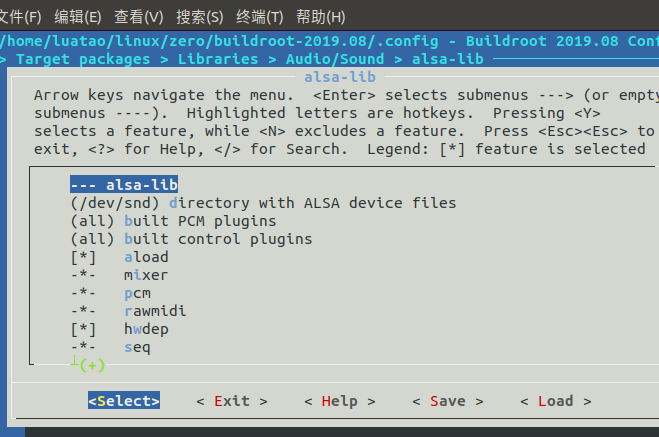Click the mixer option marker
659x437 pixels.
click(x=83, y=275)
